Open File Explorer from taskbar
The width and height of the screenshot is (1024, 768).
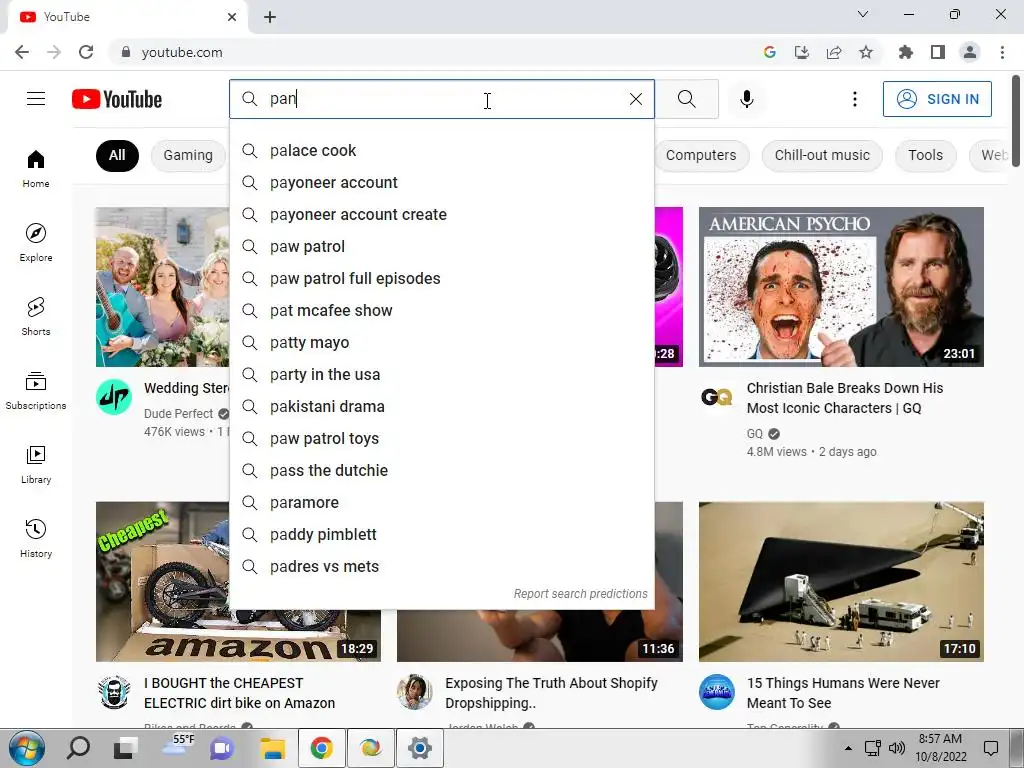pyautogui.click(x=273, y=748)
